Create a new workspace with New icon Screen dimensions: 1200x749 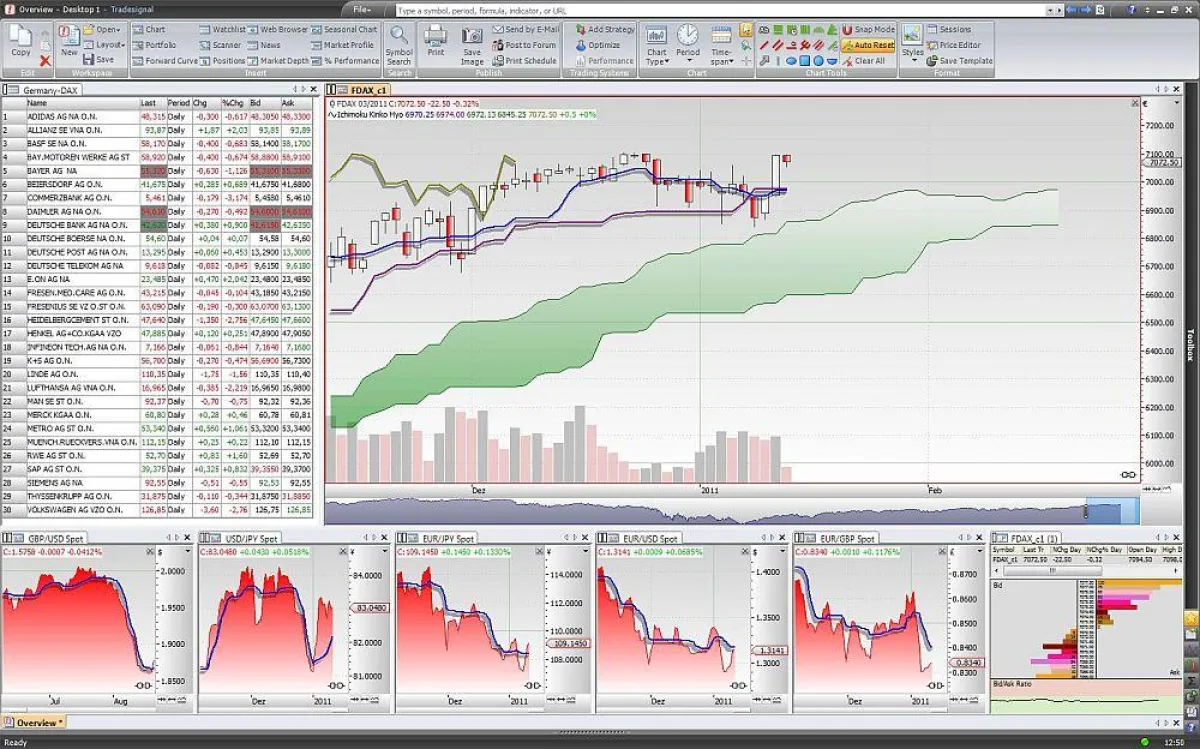pyautogui.click(x=69, y=37)
